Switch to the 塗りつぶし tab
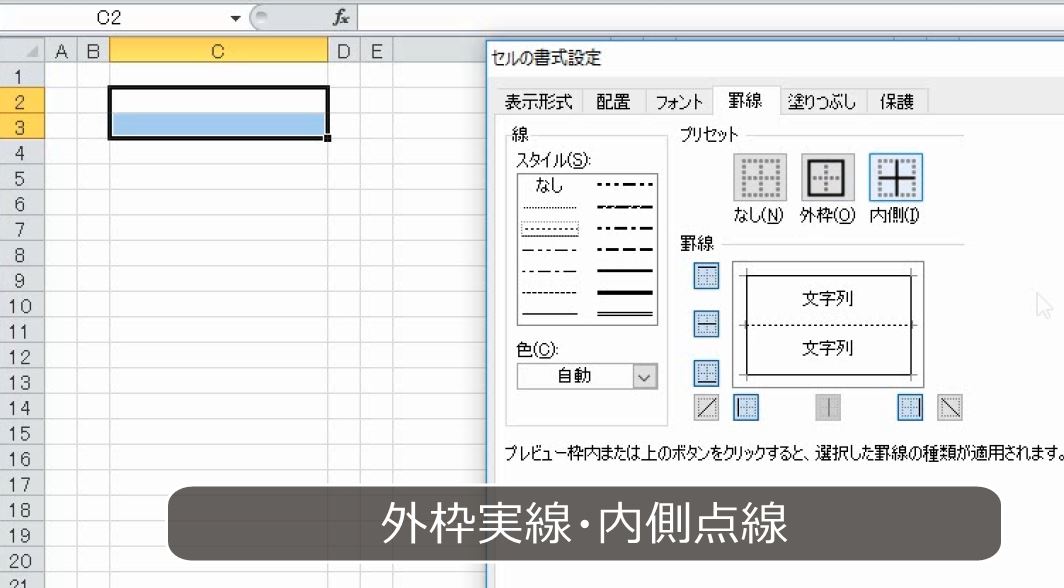Viewport: 1064px width, 588px height. click(822, 102)
